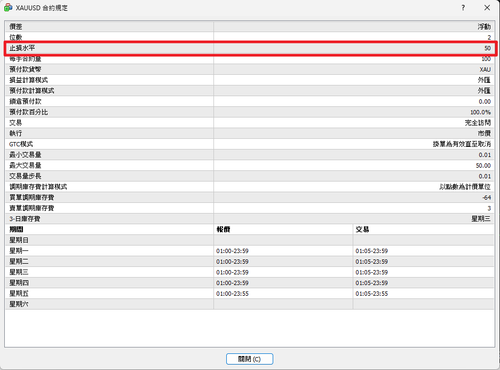Click the XAUUSD dialog title bar app icon
The image size is (500, 370).
click(8, 7)
